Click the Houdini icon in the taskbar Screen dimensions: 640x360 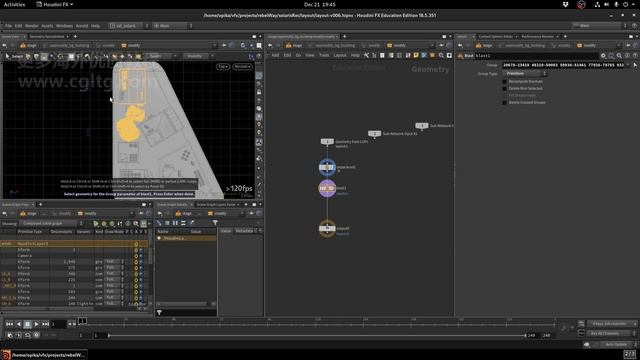tap(6, 355)
